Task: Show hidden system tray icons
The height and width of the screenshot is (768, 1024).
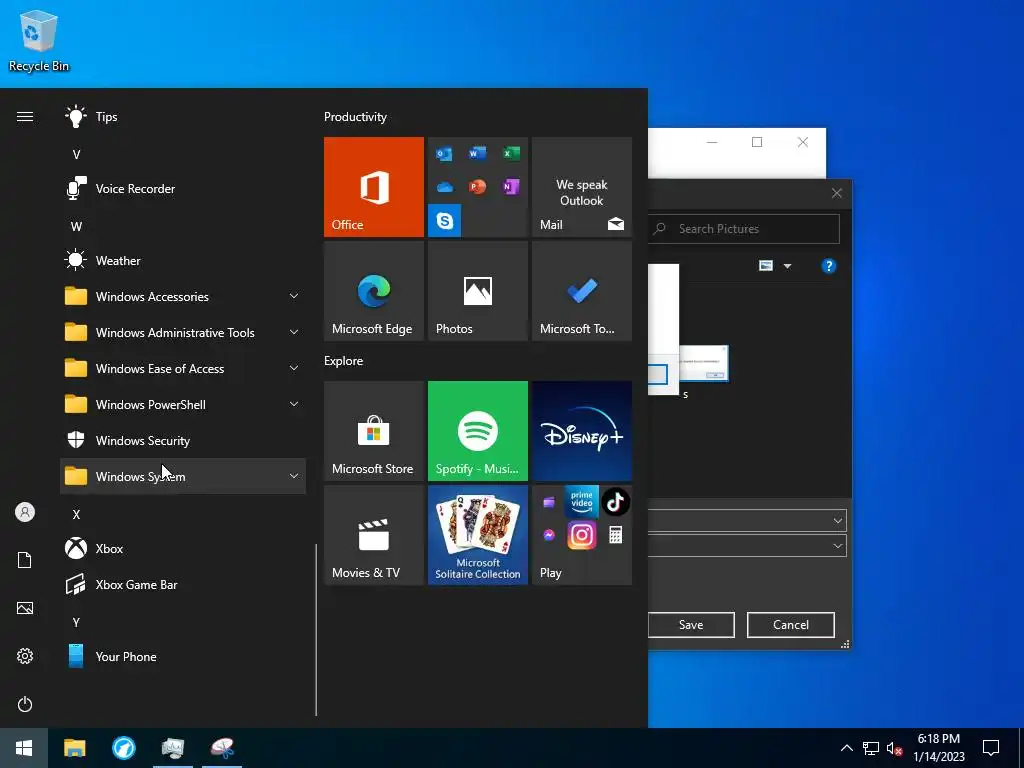Action: click(x=846, y=748)
